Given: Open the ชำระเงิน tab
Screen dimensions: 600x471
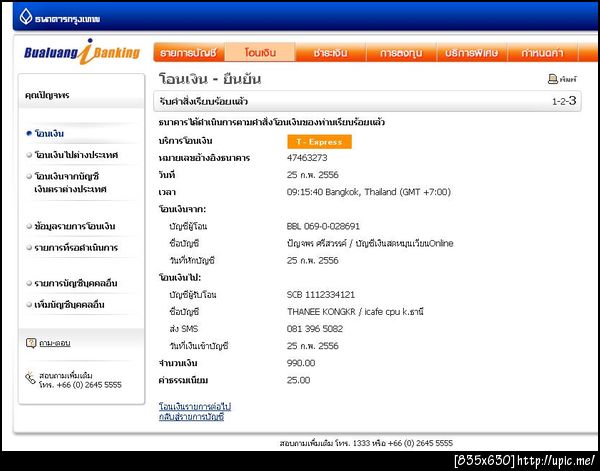Looking at the screenshot, I should [x=331, y=52].
